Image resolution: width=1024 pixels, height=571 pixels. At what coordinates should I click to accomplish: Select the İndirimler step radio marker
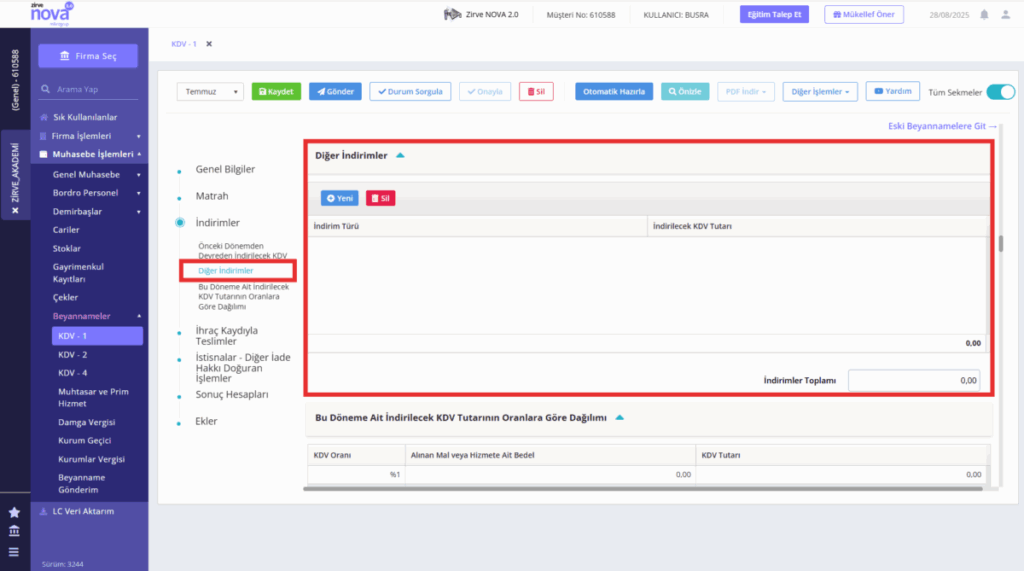(x=180, y=223)
